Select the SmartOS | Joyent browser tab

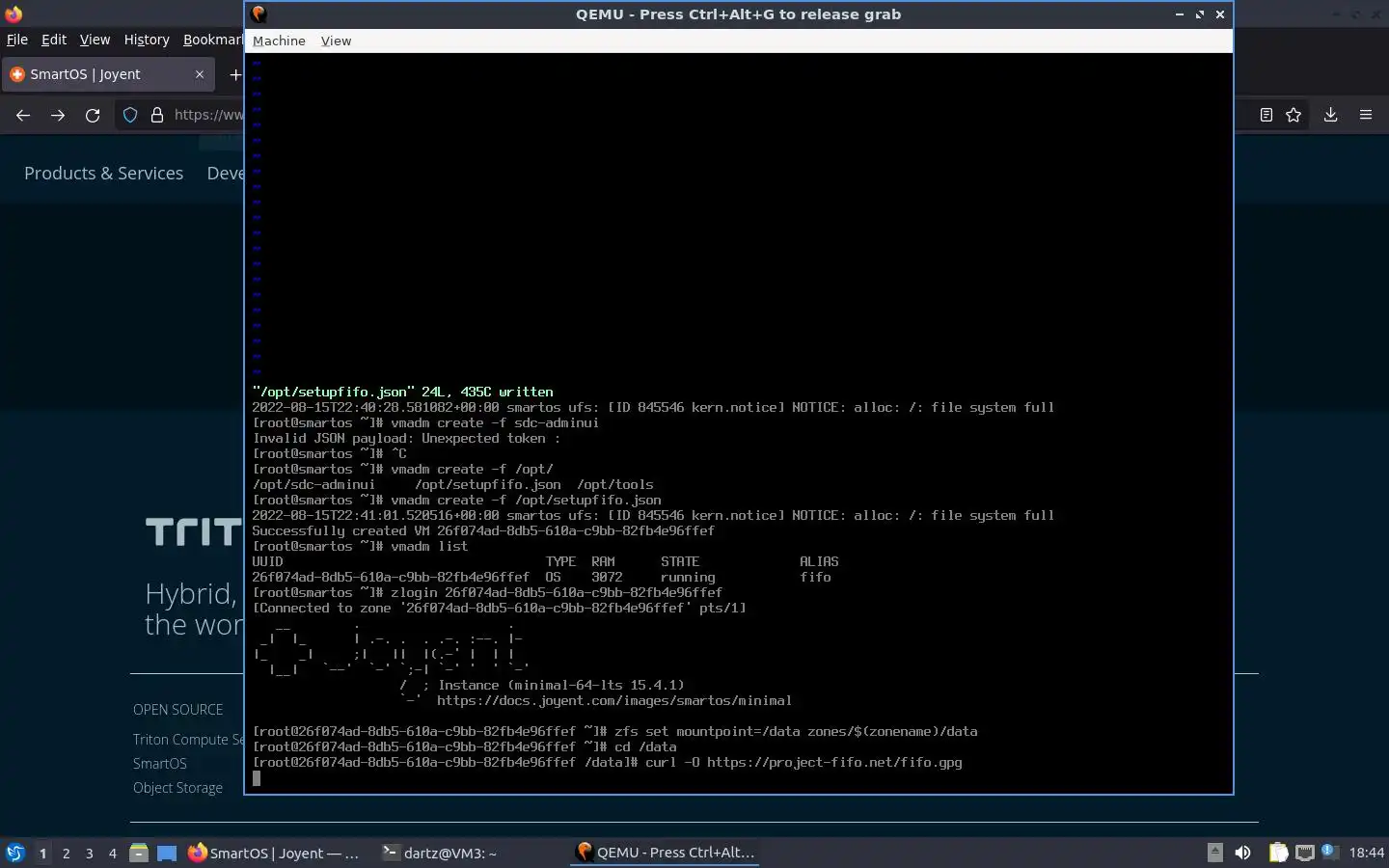pyautogui.click(x=106, y=74)
